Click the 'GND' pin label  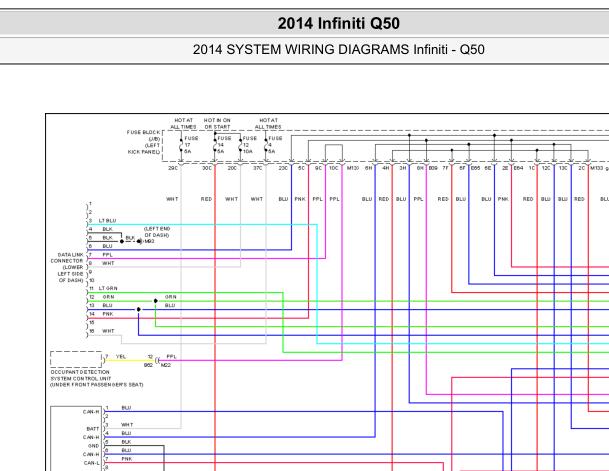pos(94,446)
